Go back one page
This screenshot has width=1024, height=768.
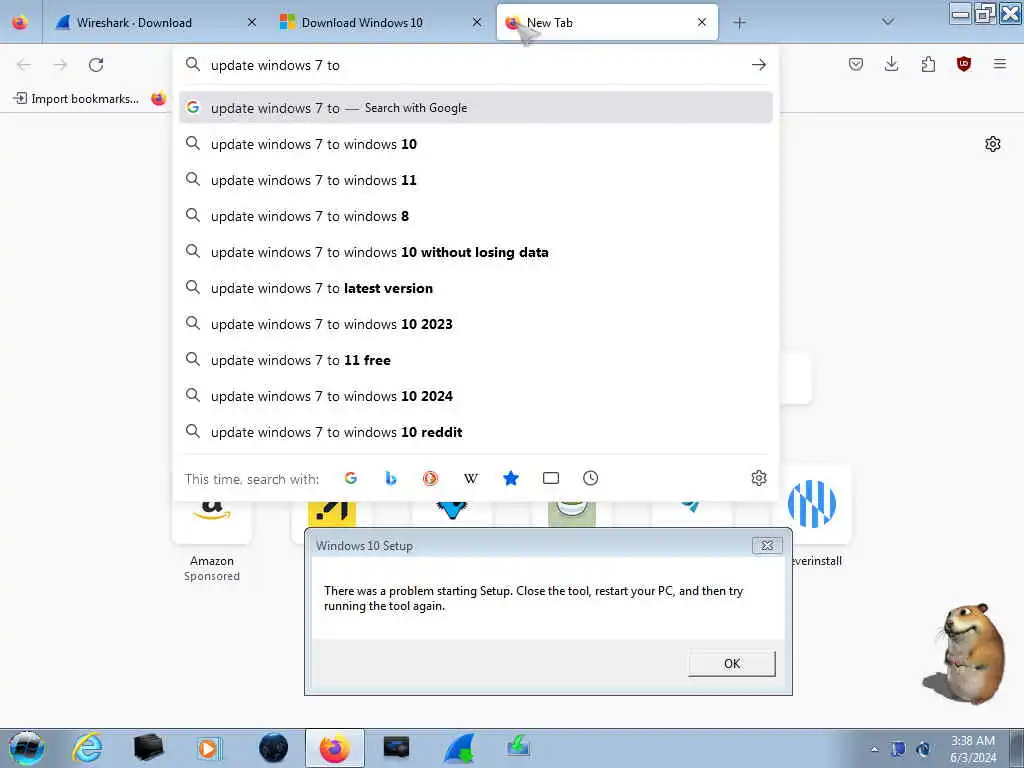tap(24, 65)
